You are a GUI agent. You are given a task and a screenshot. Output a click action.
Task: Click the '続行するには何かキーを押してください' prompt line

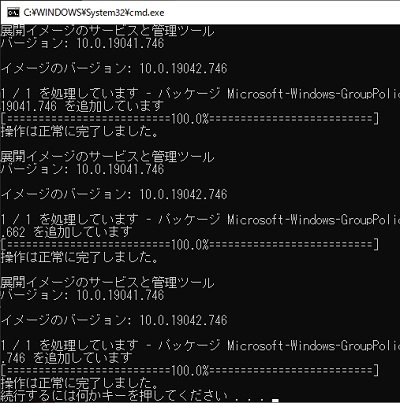pyautogui.click(x=133, y=396)
